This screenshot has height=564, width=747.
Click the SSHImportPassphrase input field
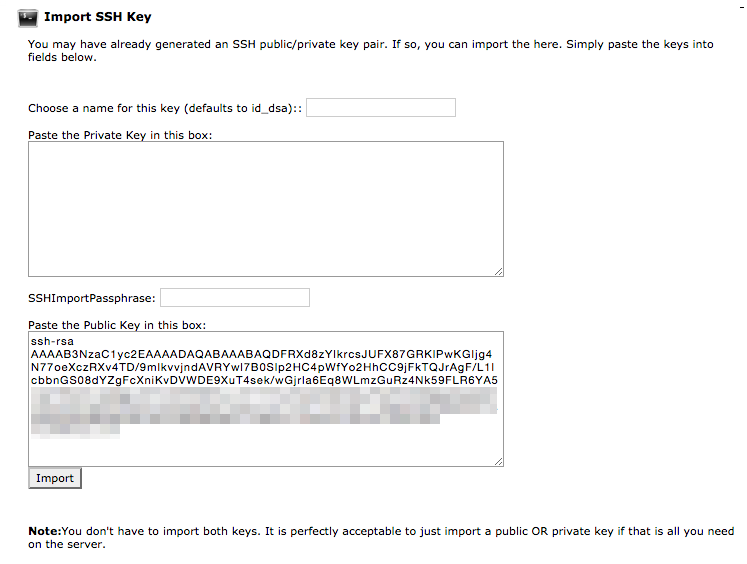234,298
